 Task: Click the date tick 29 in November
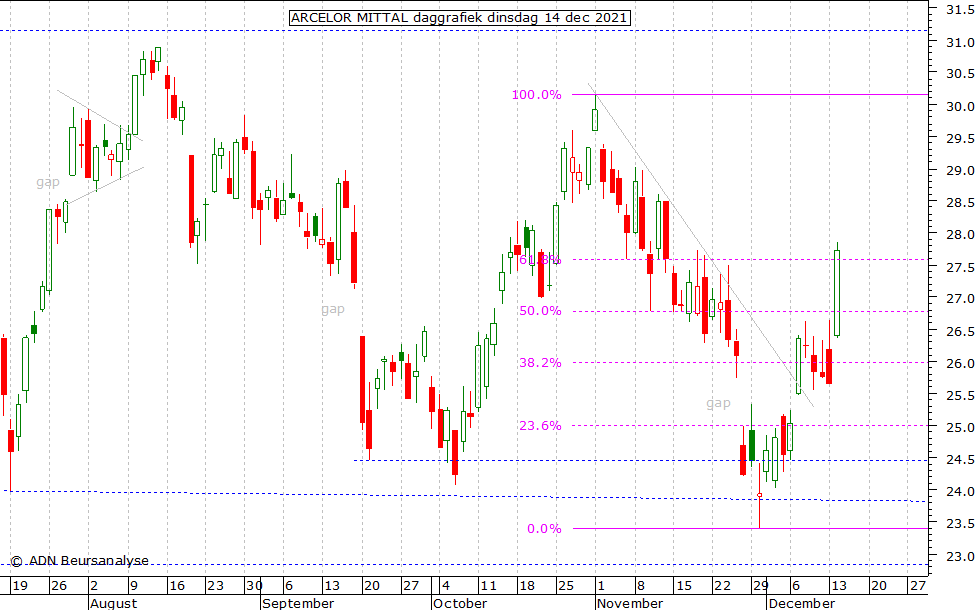coord(760,586)
